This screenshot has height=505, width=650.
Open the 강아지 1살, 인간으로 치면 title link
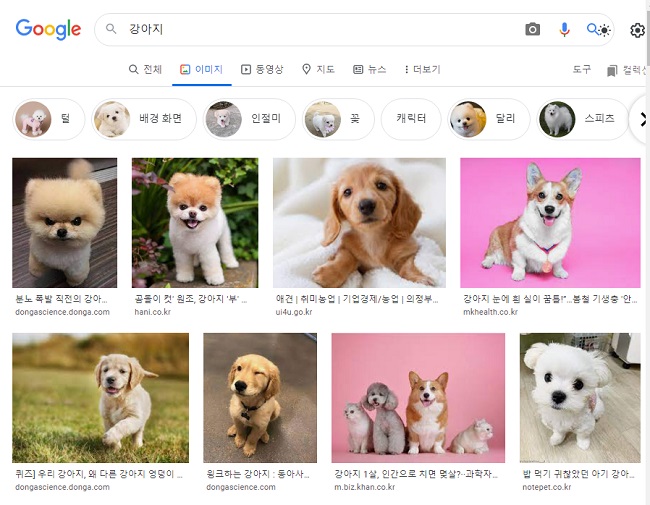pos(416,474)
